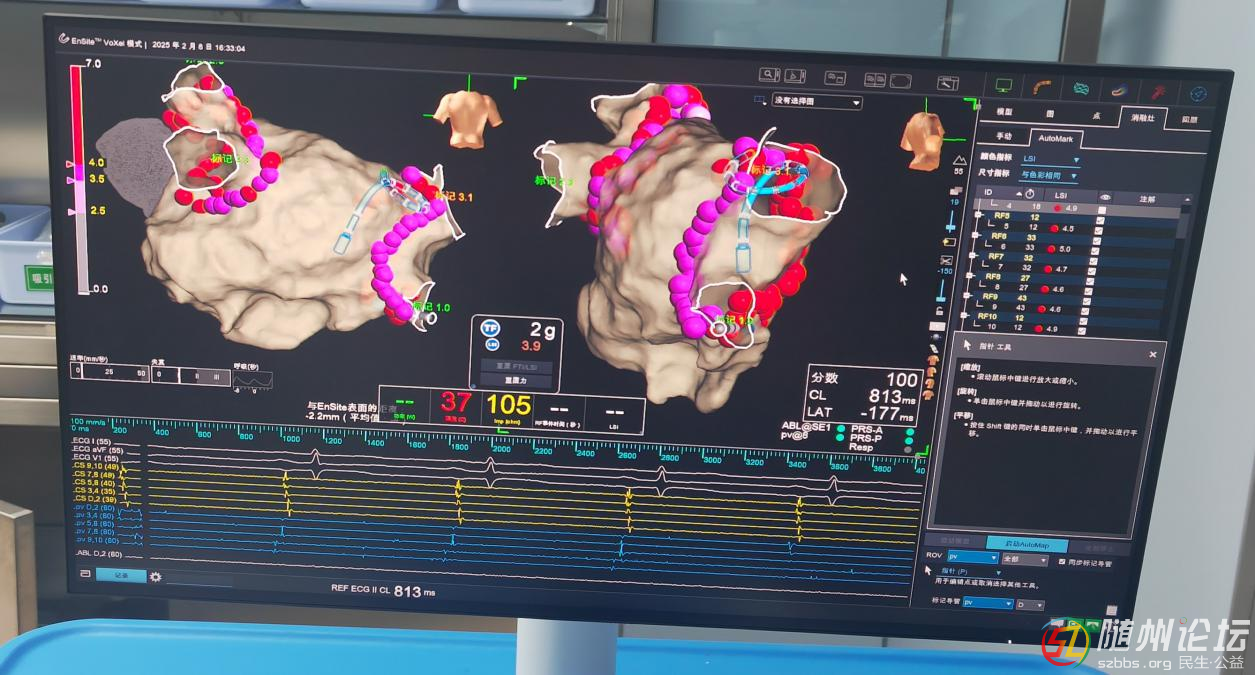Collapse the RF9 tree node
Viewport: 1255px width, 675px height.
966,295
